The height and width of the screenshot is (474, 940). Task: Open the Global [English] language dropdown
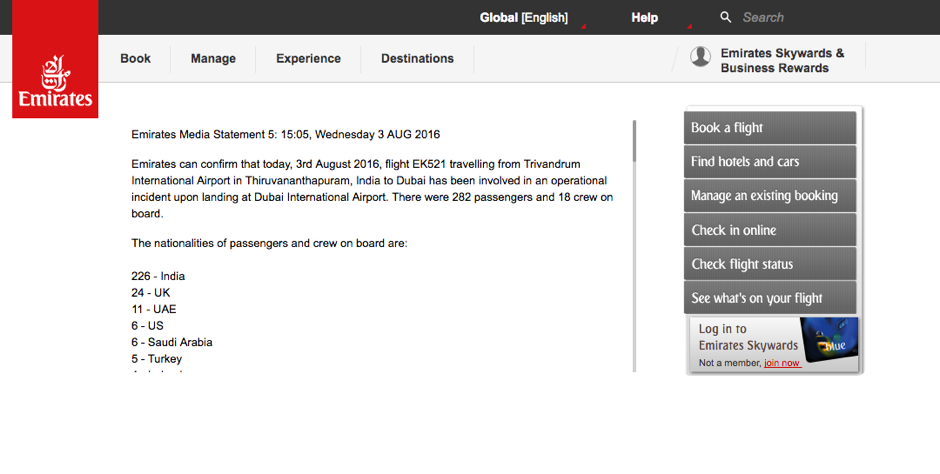[523, 18]
